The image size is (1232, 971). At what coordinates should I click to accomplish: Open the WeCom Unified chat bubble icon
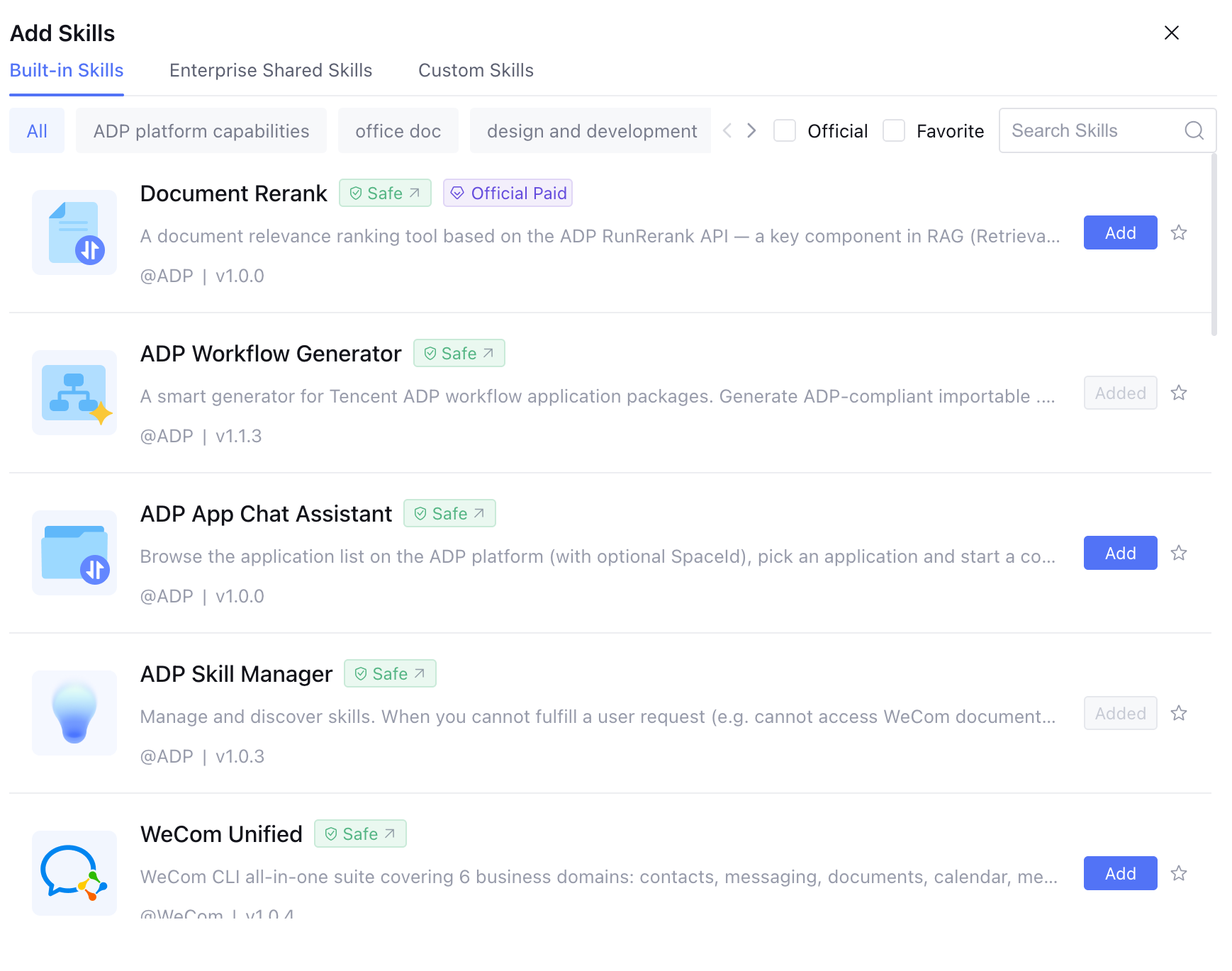(74, 873)
